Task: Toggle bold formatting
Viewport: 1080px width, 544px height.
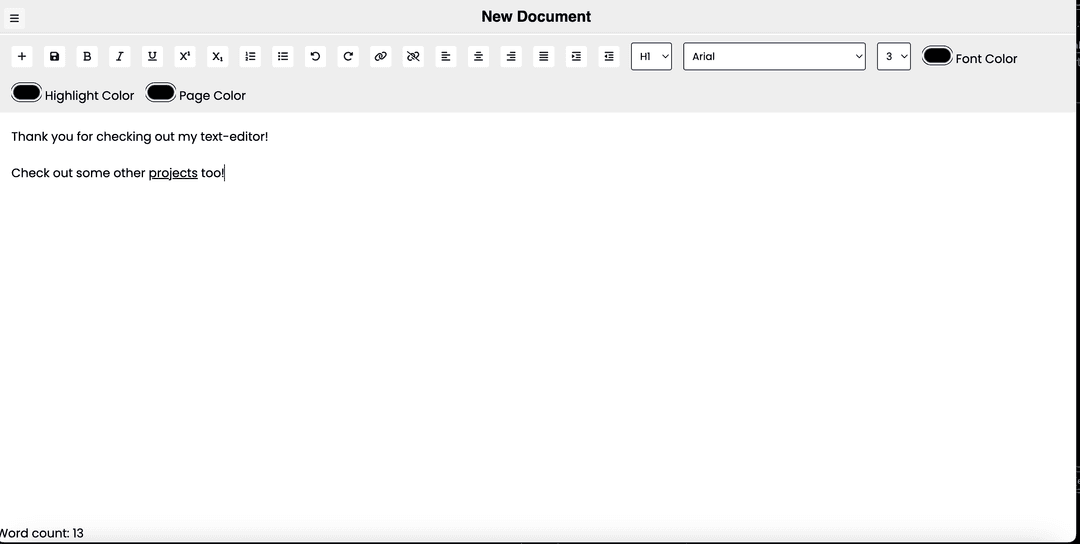Action: [87, 56]
